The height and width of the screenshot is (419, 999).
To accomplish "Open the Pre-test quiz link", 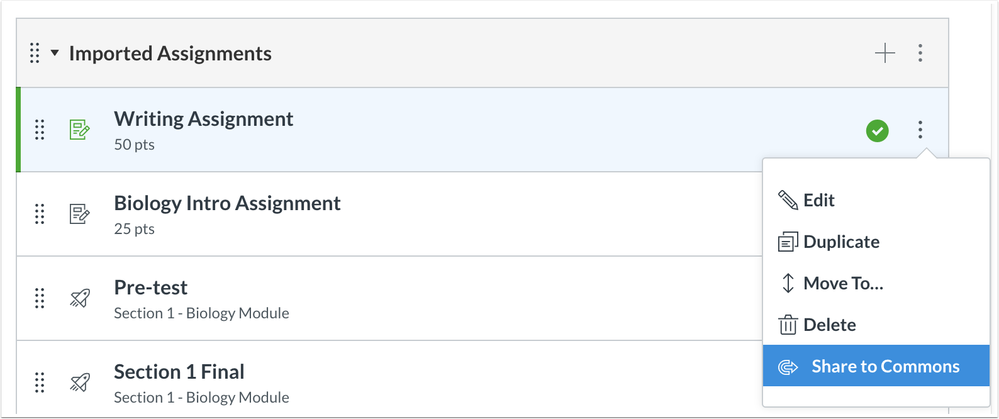I will pyautogui.click(x=150, y=287).
